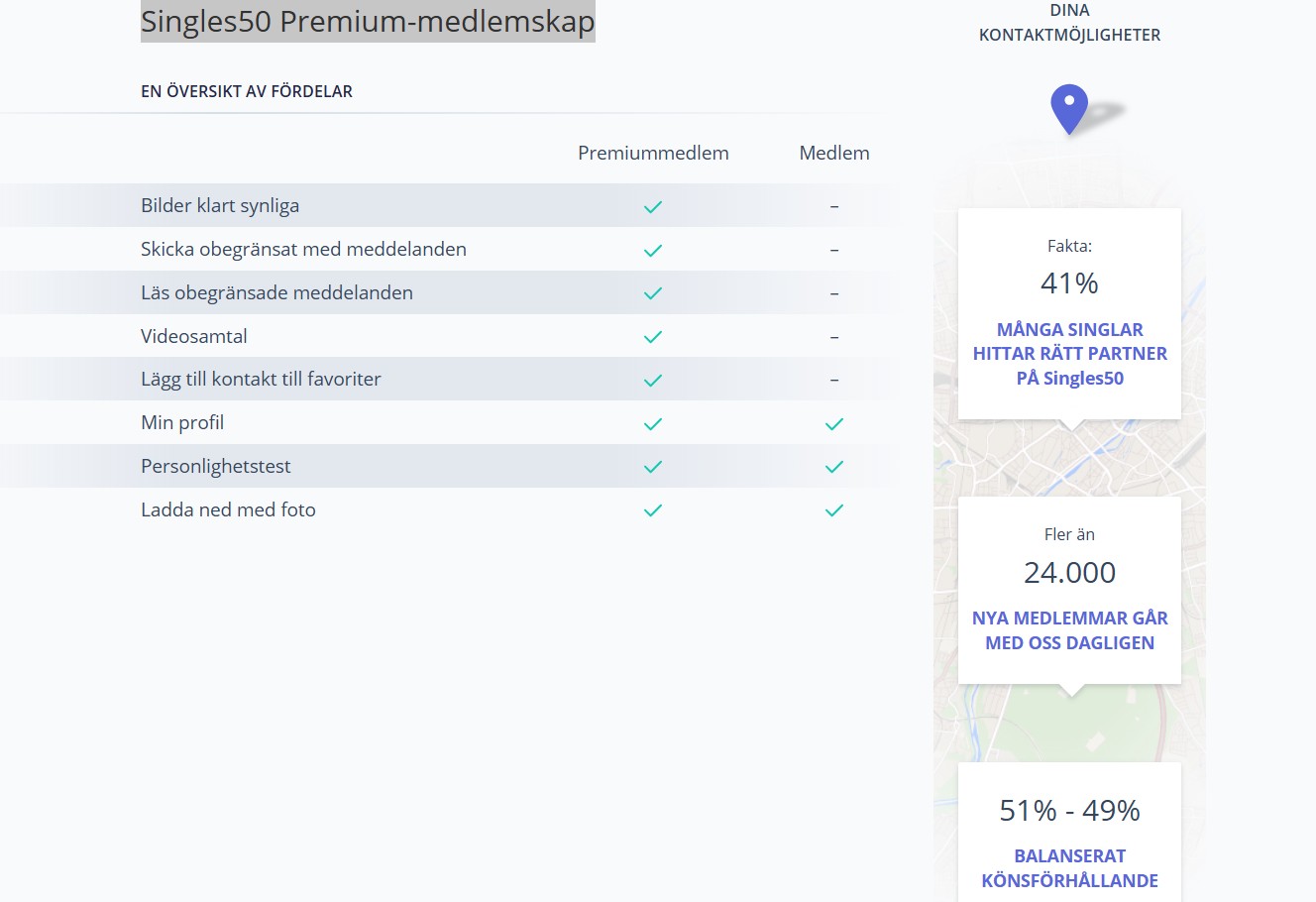Screen dimensions: 1316x902
Task: Click the blue map pin icon
Action: 1069,109
